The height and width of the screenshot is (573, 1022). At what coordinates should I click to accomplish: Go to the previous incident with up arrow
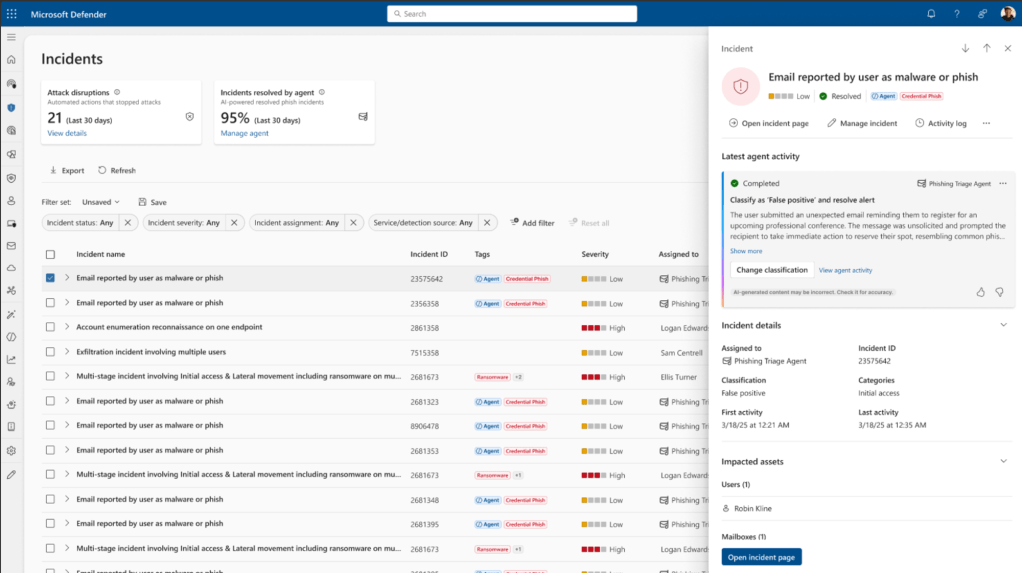pos(986,48)
